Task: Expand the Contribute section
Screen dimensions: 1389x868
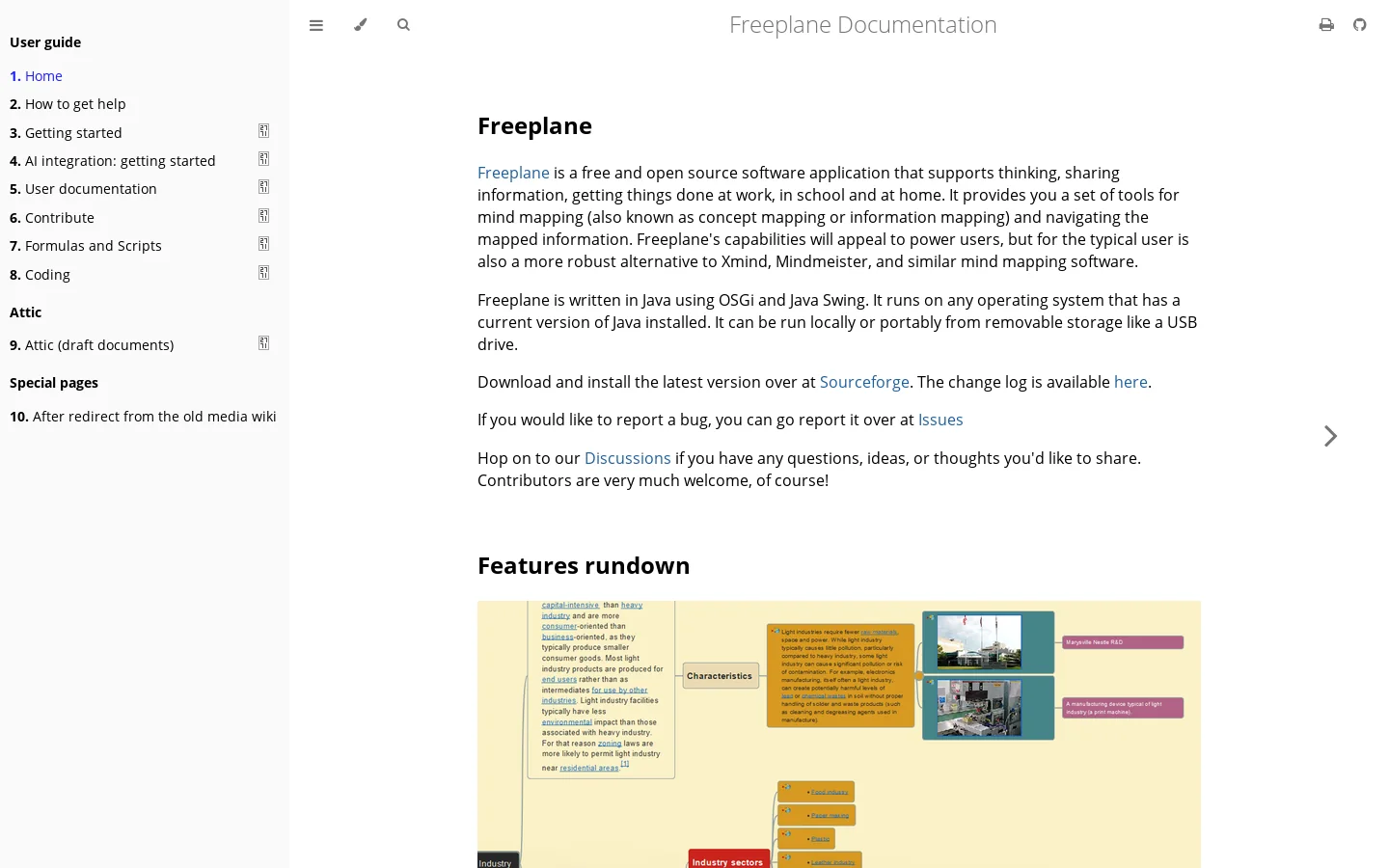Action: pos(263,216)
